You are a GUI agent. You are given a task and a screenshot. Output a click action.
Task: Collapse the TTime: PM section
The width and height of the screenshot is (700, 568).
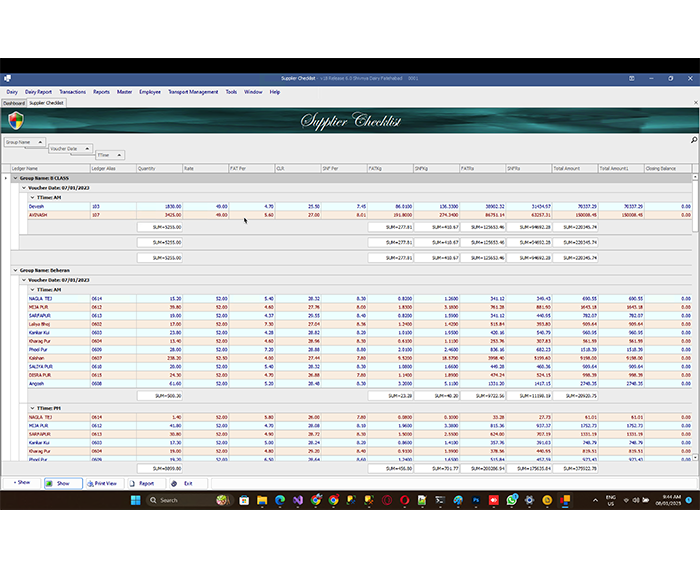click(x=30, y=408)
